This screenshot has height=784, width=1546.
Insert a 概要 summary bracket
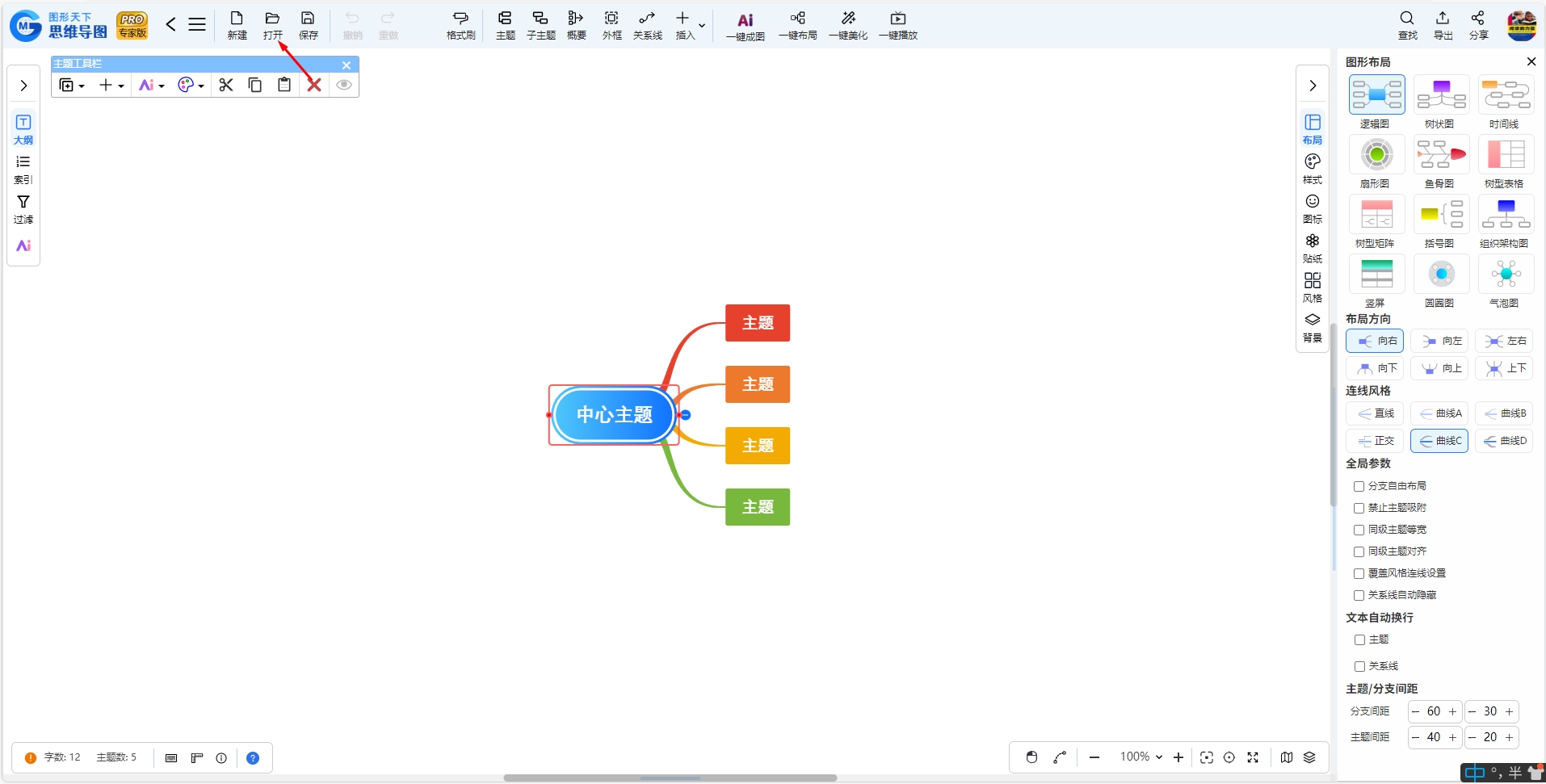576,25
